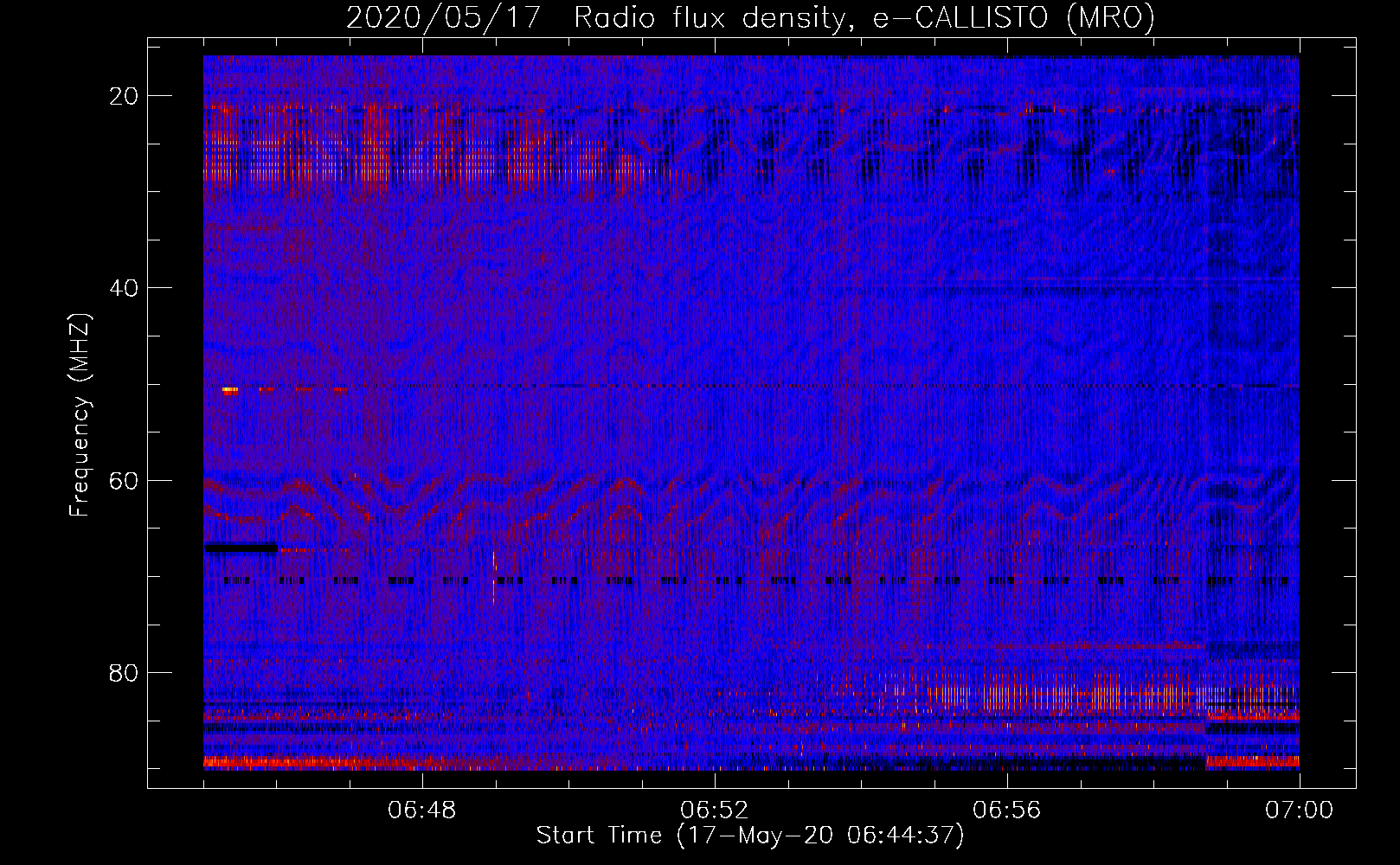
Task: Click the 'Frequency (MHZ)' axis label
Action: click(x=80, y=415)
